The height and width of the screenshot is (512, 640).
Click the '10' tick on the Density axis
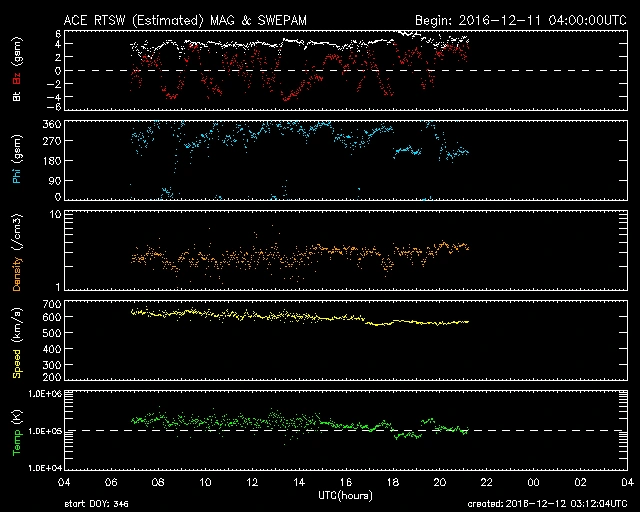[x=56, y=214]
